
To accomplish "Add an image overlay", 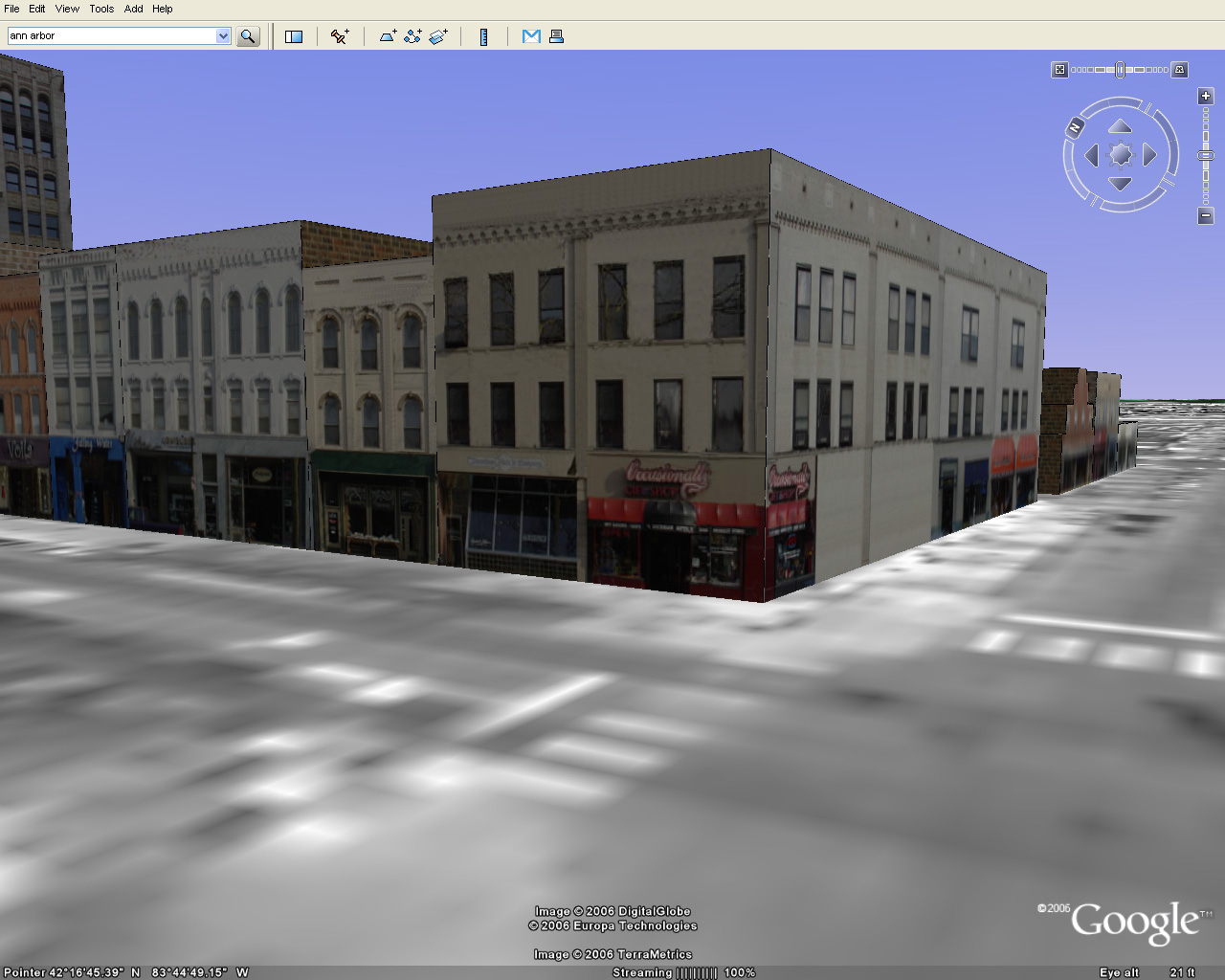I will click(x=438, y=36).
